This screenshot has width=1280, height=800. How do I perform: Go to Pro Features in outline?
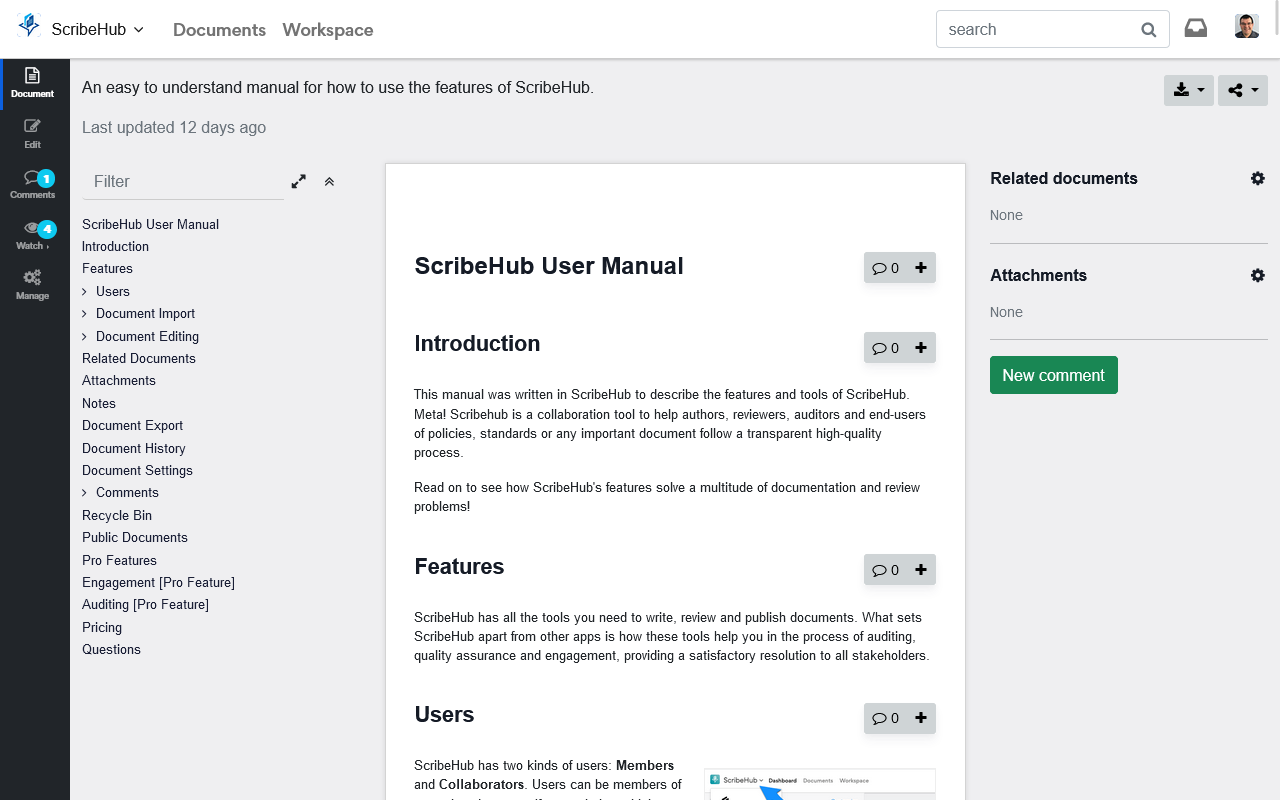(119, 560)
